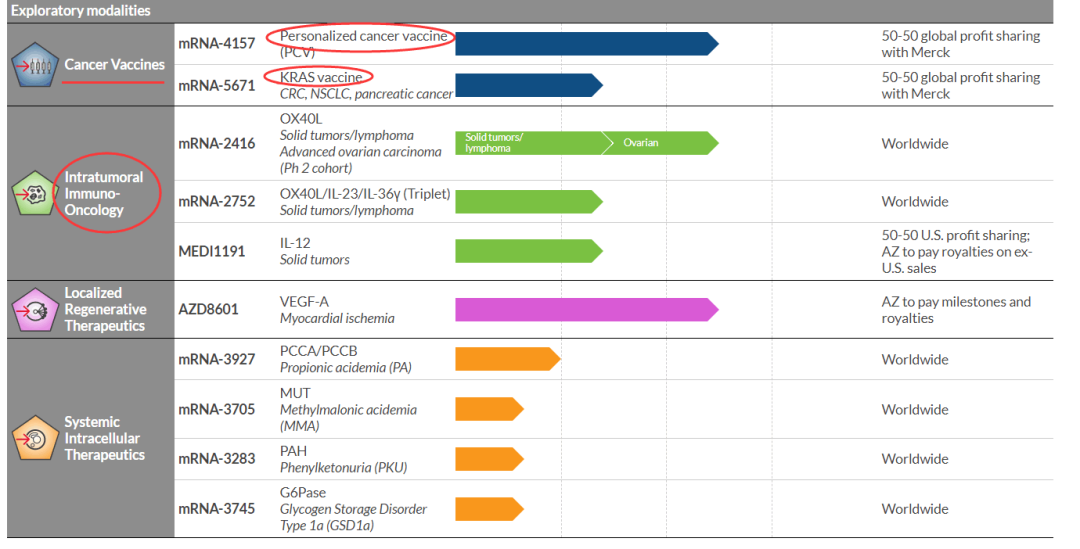Click the PCCA/PCCB program name
This screenshot has height=549, width=1080.
coord(318,351)
